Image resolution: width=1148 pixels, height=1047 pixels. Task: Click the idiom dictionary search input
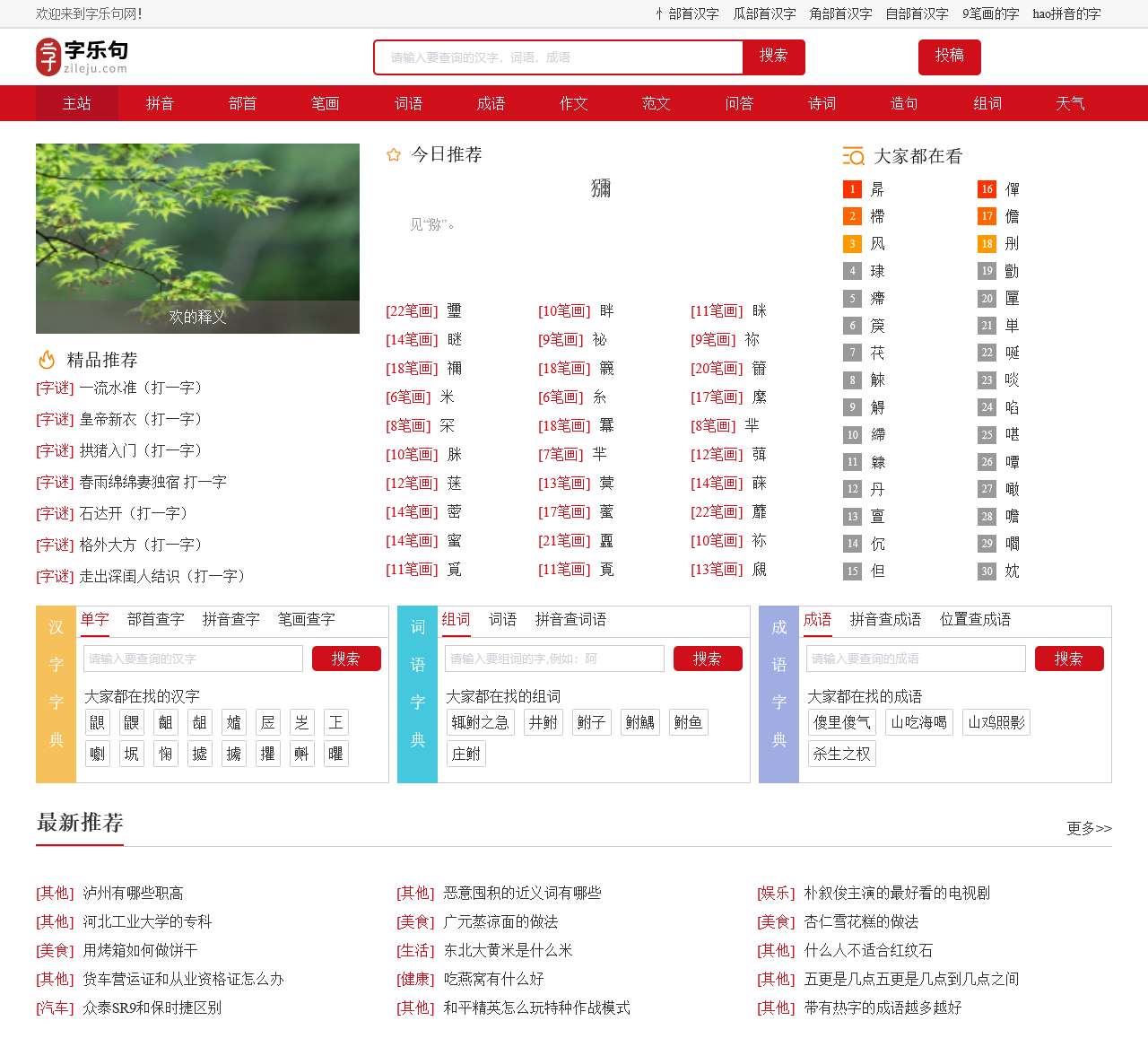click(915, 659)
